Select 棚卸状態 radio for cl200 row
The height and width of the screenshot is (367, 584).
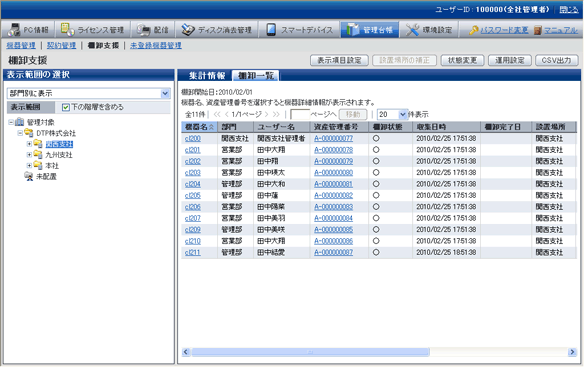point(376,138)
